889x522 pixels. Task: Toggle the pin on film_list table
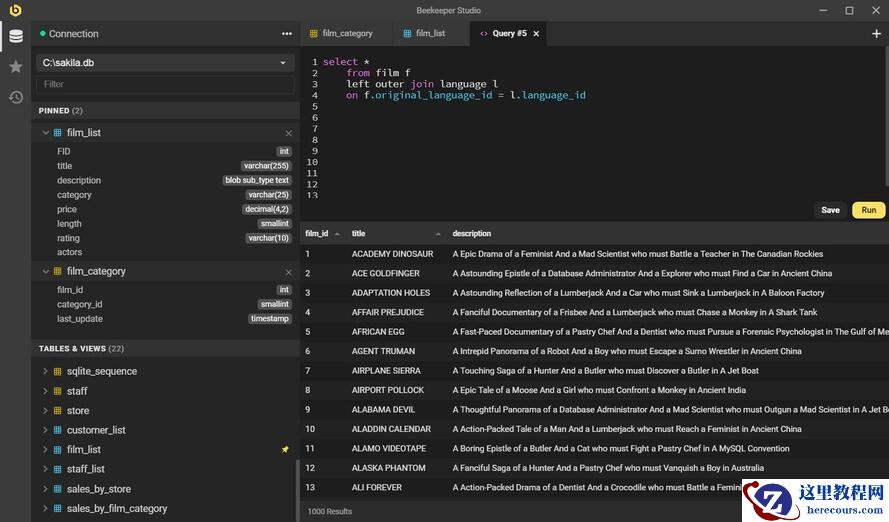[x=285, y=450]
